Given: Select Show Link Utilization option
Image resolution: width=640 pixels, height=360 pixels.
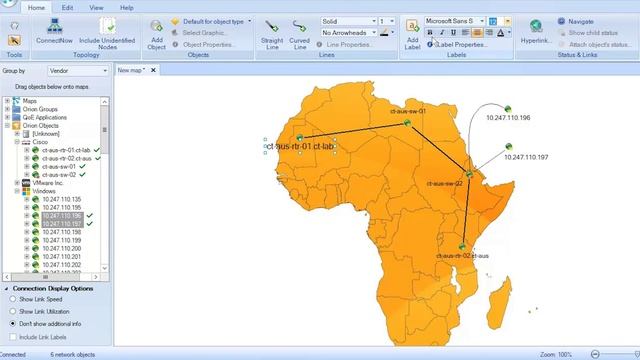Looking at the screenshot, I should tap(13, 311).
